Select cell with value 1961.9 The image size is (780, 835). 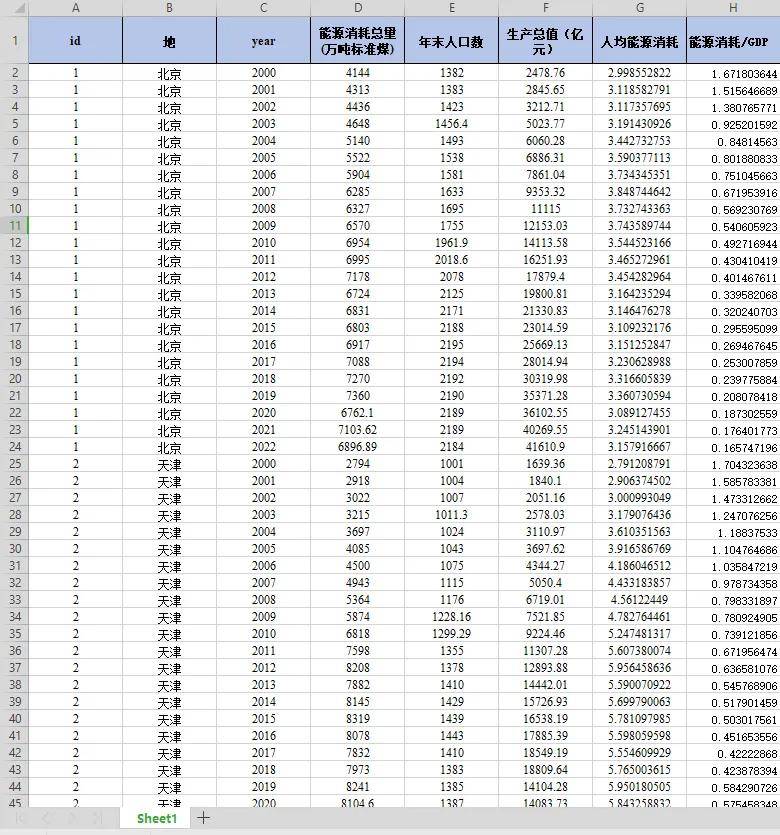(451, 243)
